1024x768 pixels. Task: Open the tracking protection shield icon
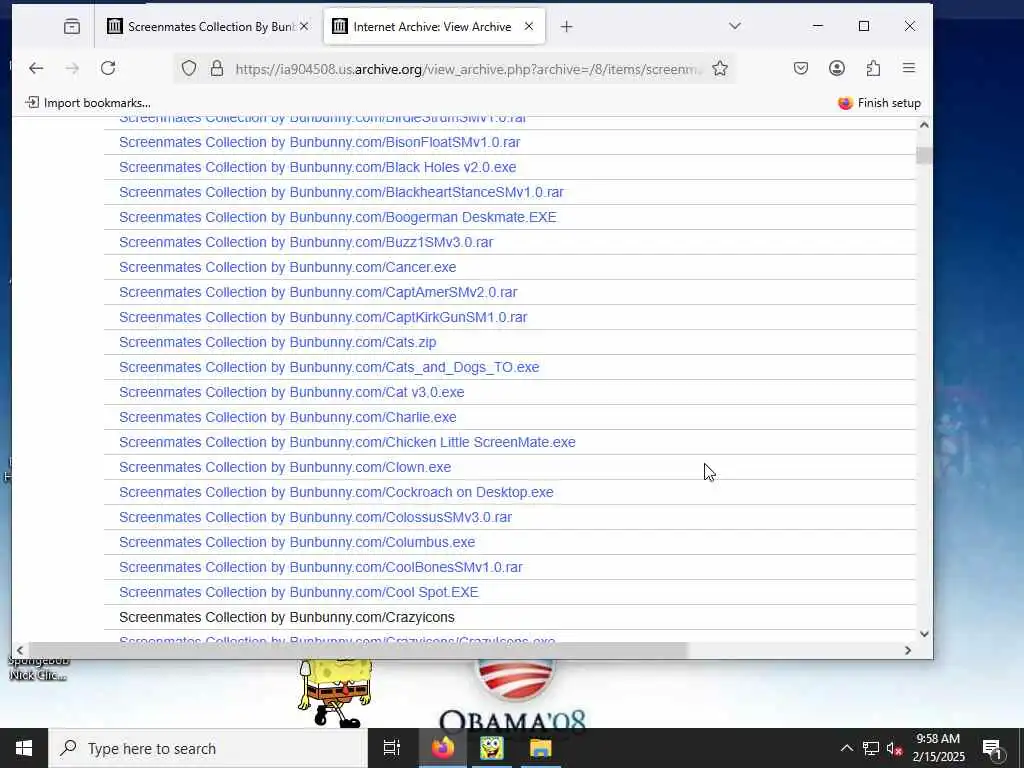pyautogui.click(x=189, y=69)
